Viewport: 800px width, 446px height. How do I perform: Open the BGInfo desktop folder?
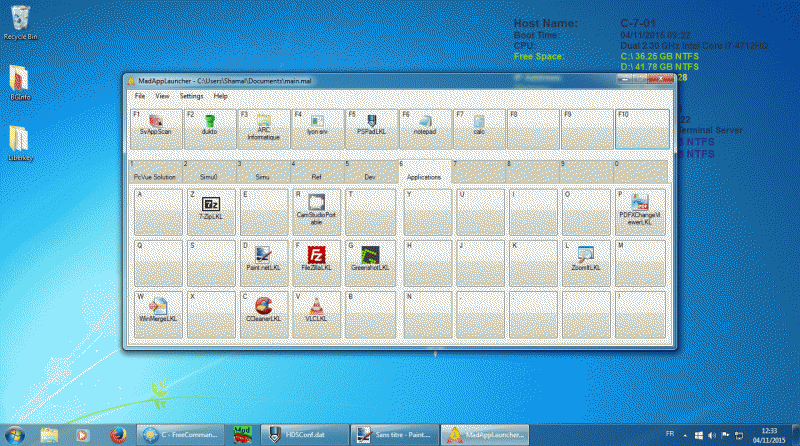(20, 83)
